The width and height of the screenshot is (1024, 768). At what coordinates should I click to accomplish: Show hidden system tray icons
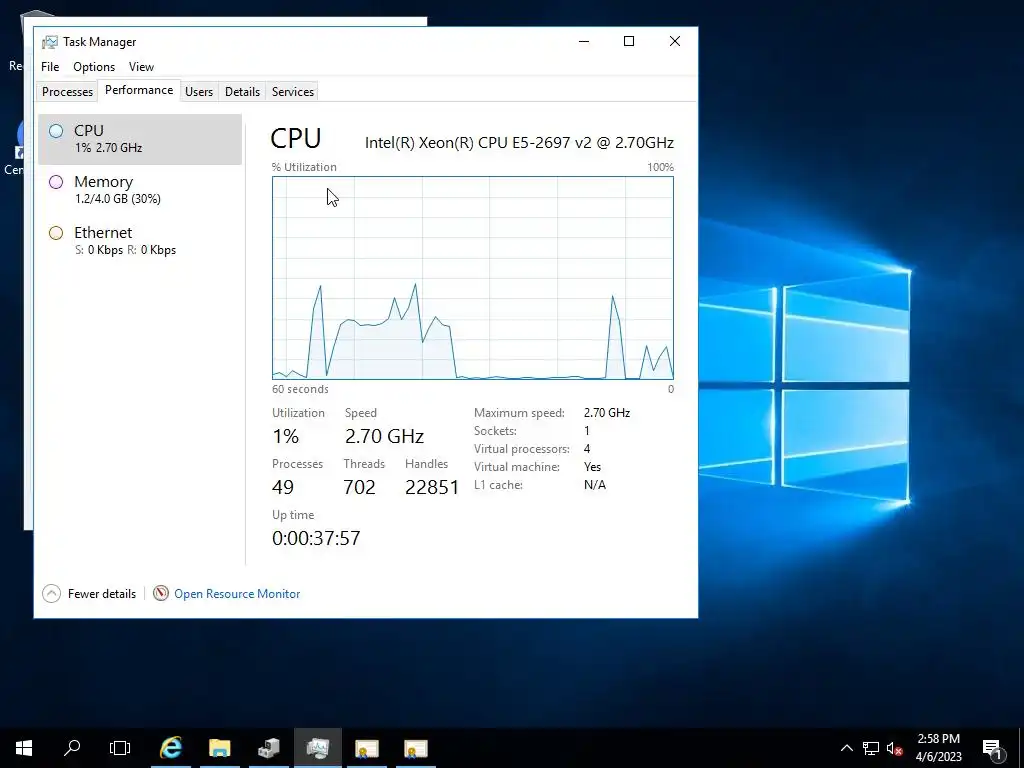[846, 748]
